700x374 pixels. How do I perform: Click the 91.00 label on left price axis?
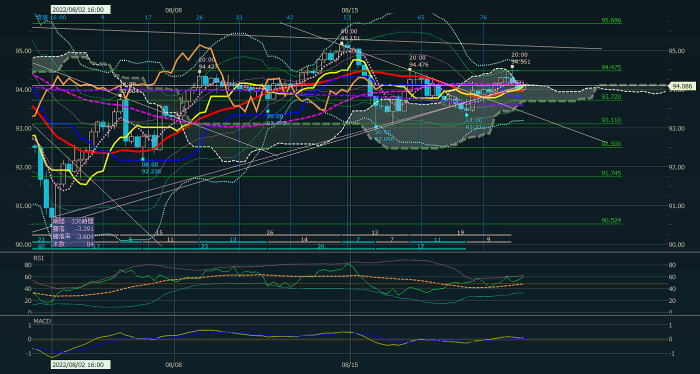[23, 206]
